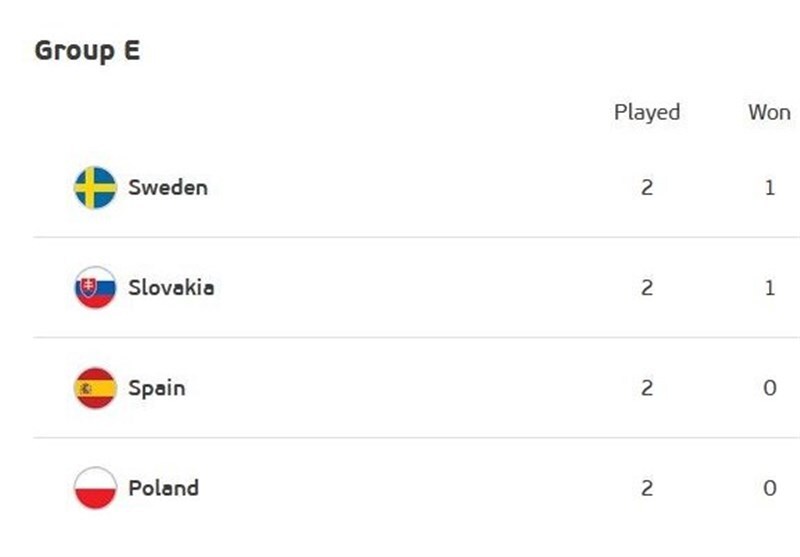
Task: Click the Slovakia flag icon
Action: 95,288
